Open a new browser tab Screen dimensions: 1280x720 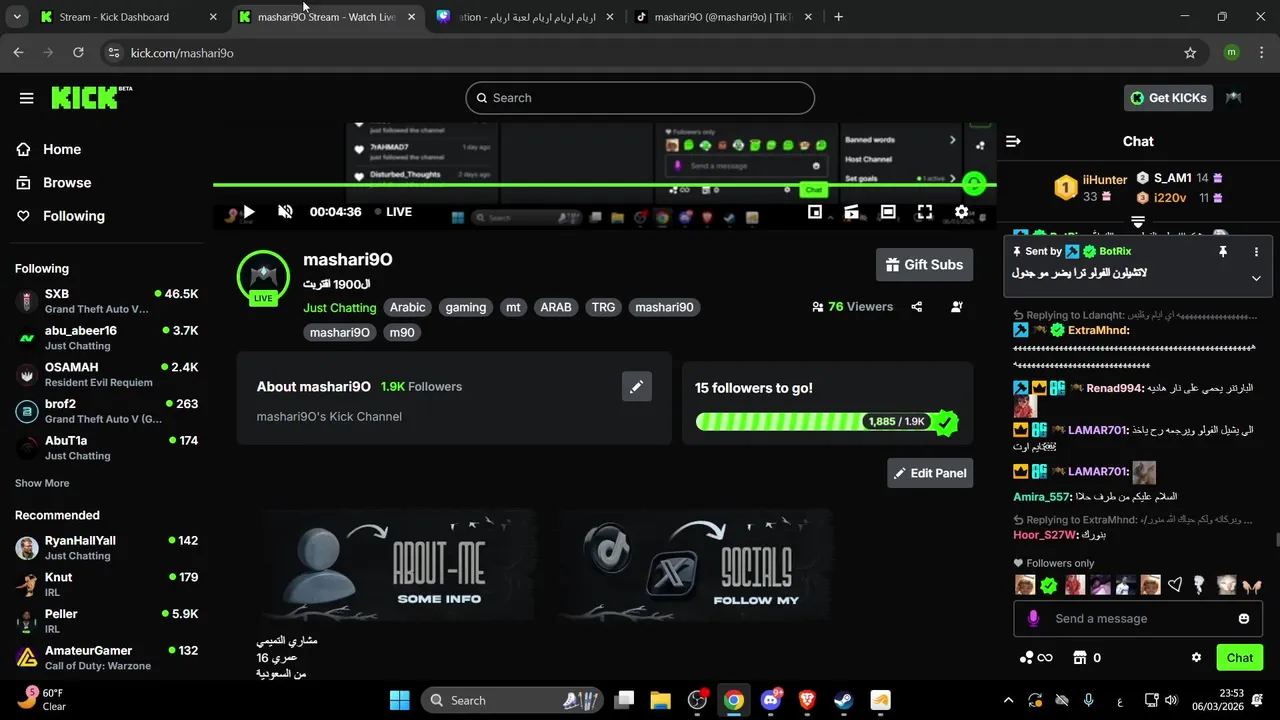click(838, 17)
